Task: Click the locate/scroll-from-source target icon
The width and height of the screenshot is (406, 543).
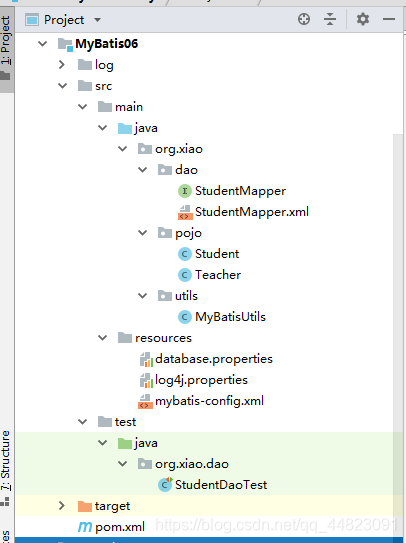Action: (304, 19)
